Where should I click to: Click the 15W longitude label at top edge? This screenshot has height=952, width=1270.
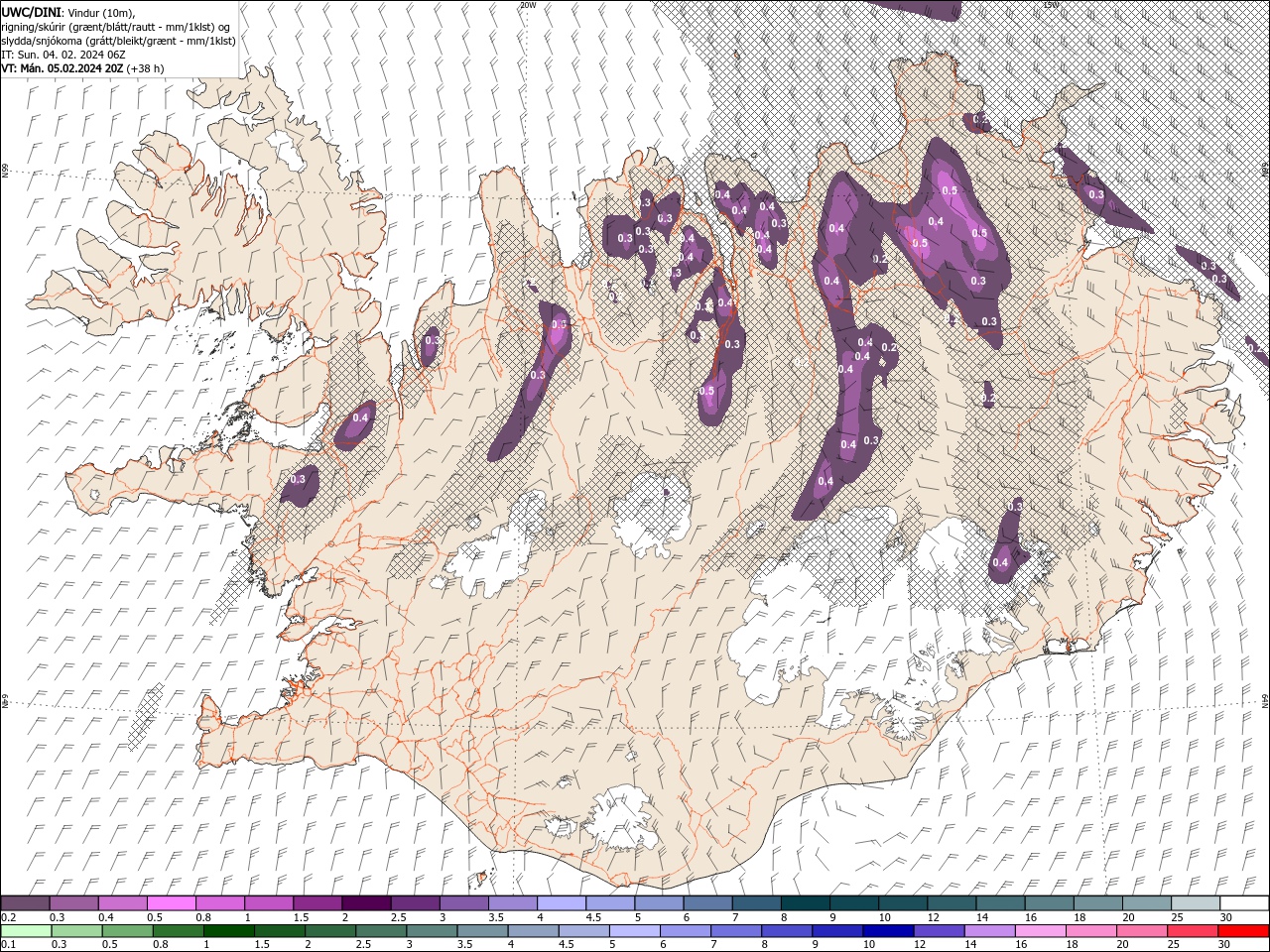pos(1052,5)
